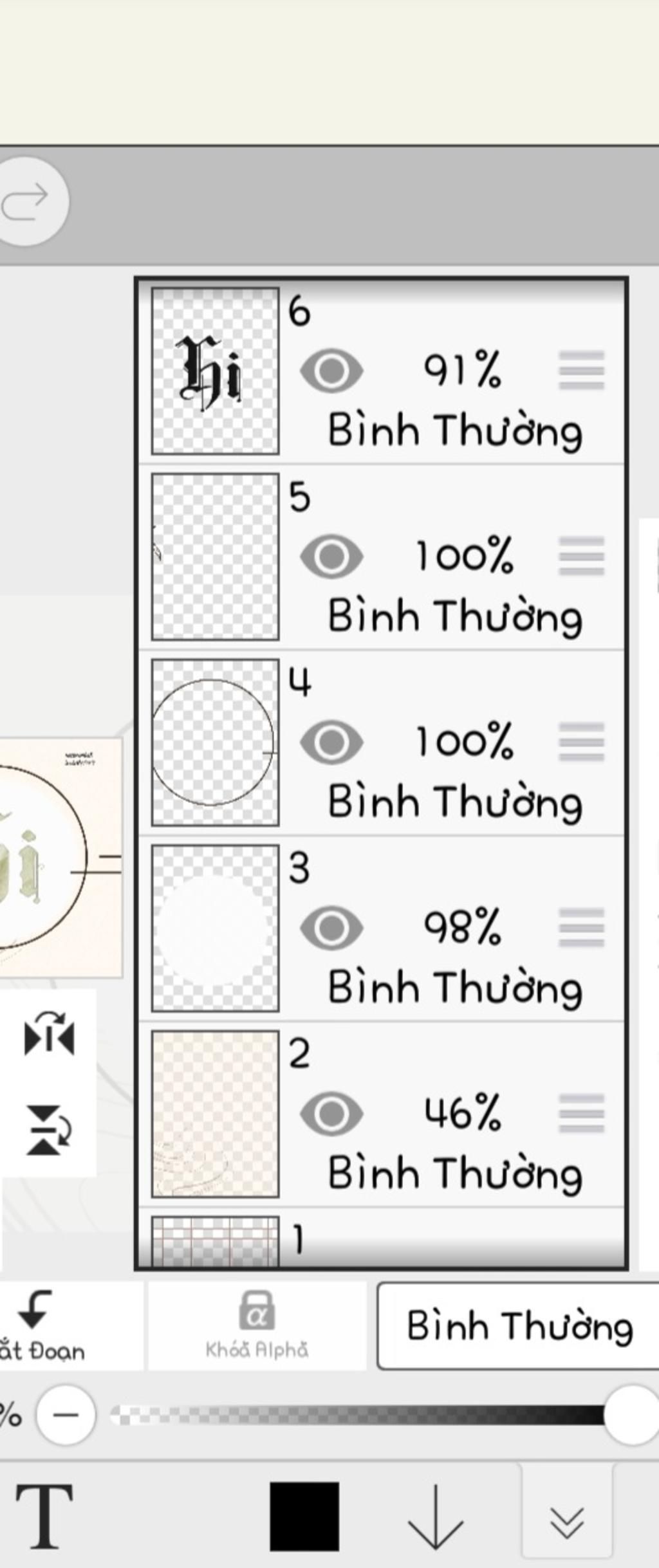
Task: Flip canvas vertically icon
Action: point(49,1130)
